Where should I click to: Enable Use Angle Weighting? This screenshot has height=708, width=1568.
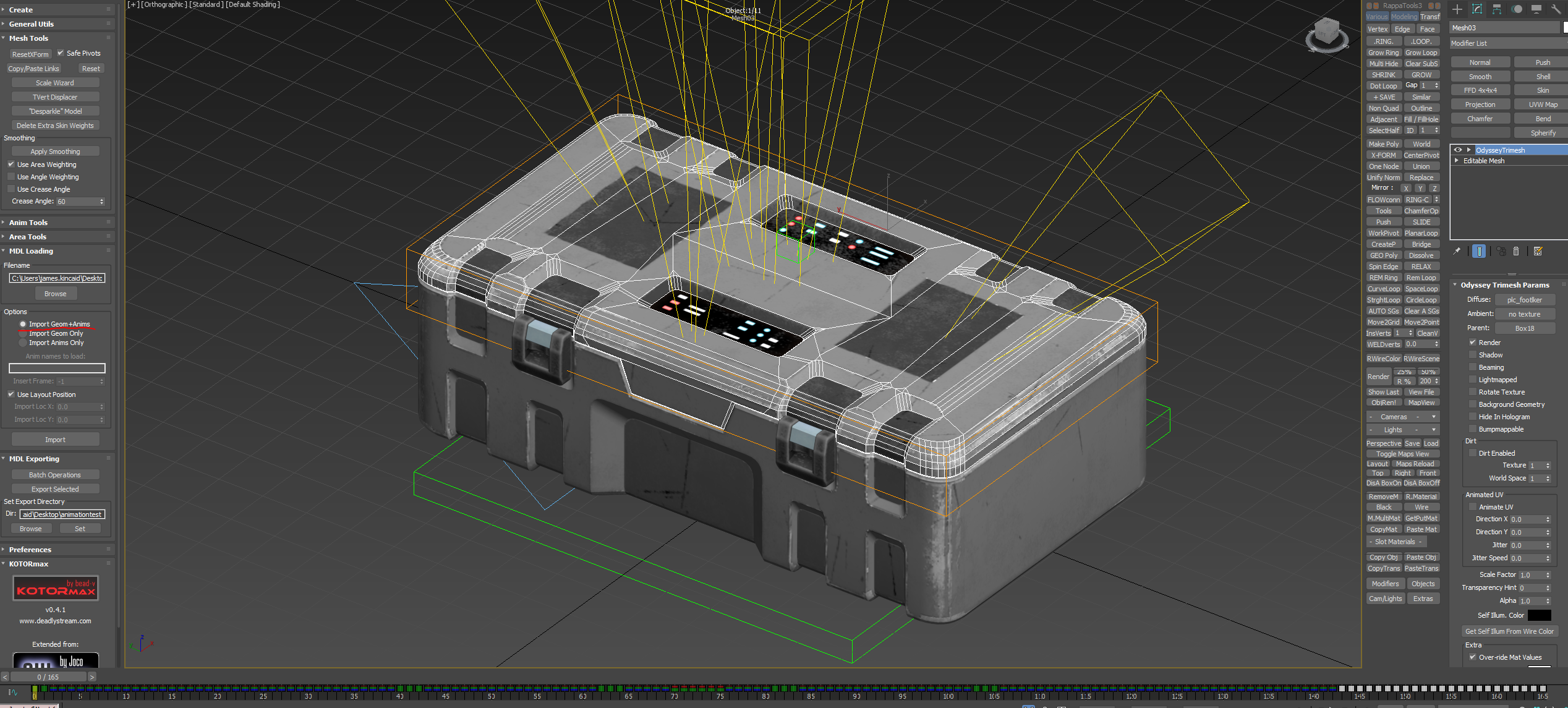11,177
